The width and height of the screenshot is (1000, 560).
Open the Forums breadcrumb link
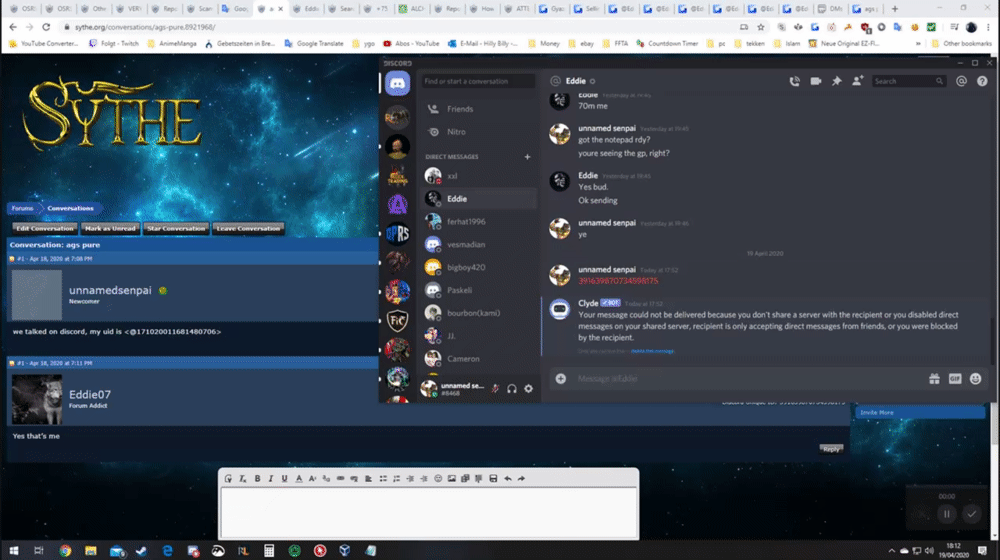(x=22, y=209)
